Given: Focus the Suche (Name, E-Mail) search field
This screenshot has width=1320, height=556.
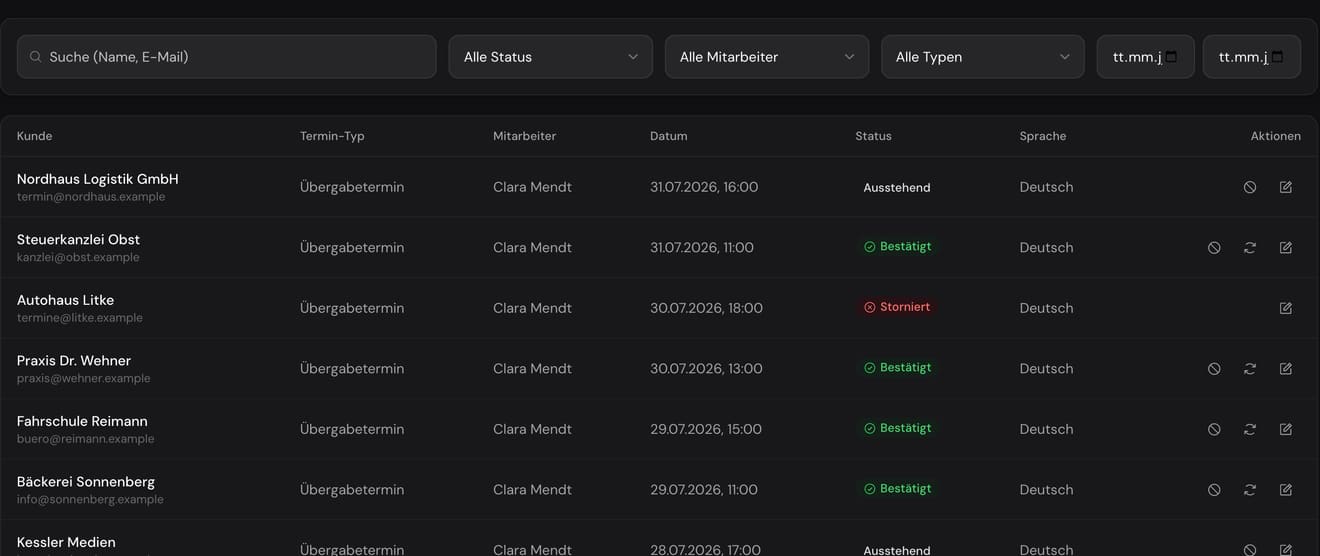Looking at the screenshot, I should 227,57.
